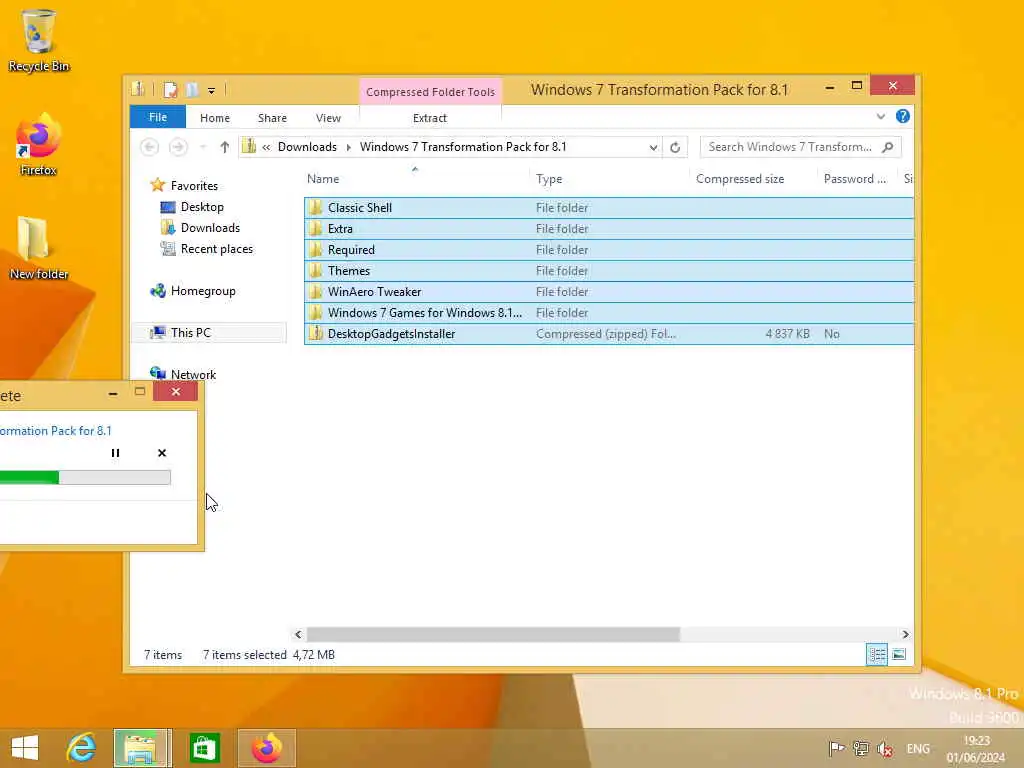Click Transformation Pack for 8.1 destination link

(x=56, y=431)
